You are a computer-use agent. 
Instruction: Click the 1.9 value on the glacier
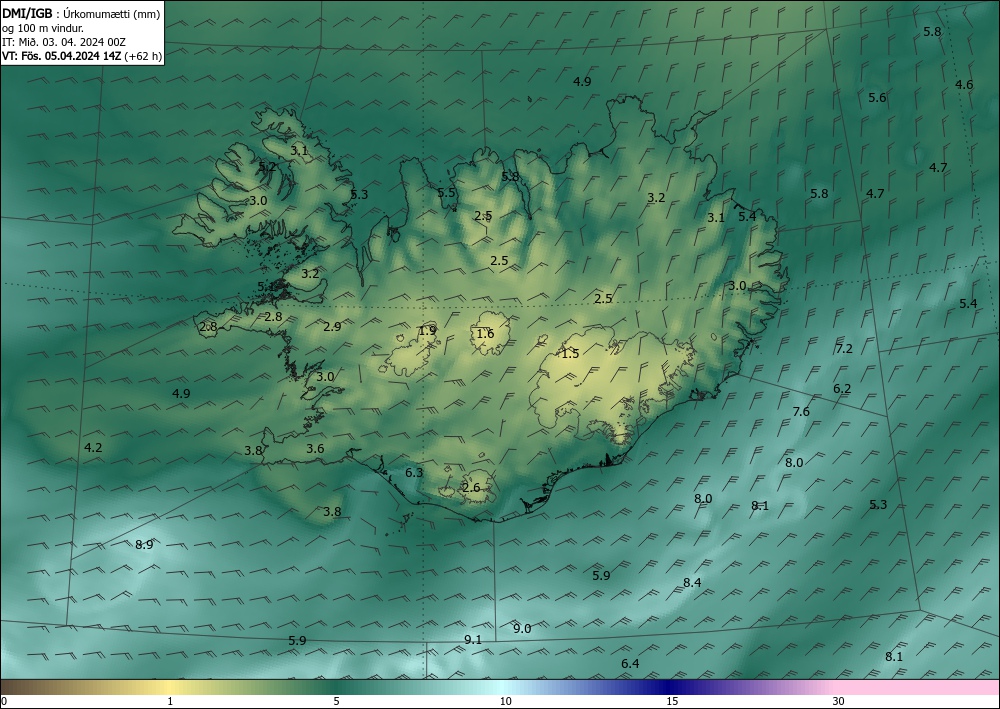point(427,330)
